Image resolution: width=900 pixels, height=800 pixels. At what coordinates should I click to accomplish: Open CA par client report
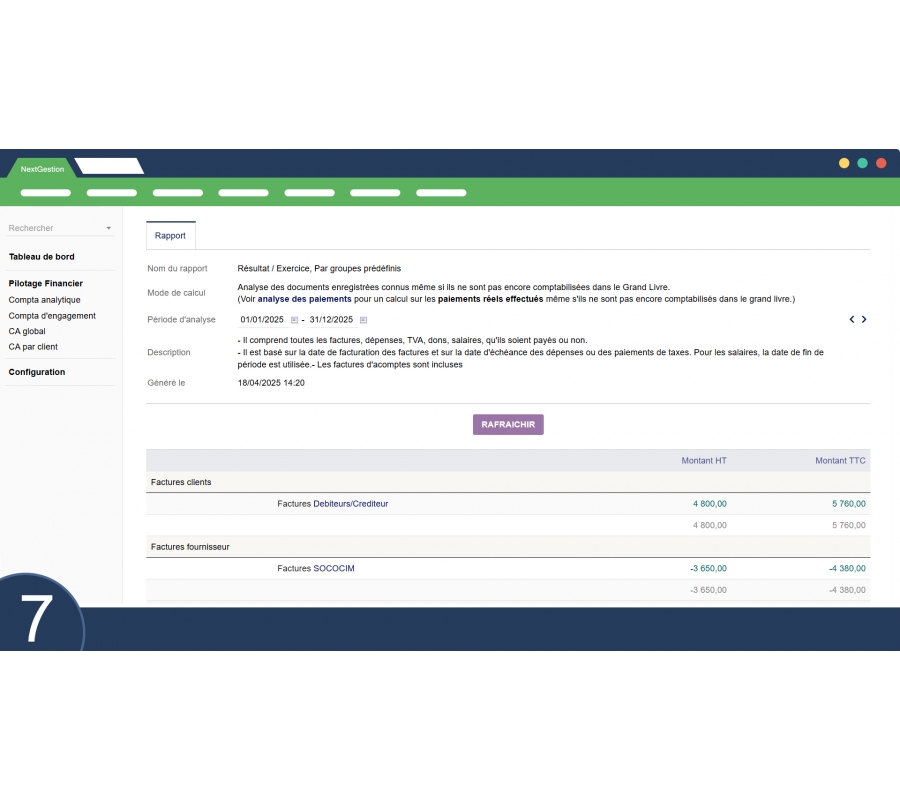coord(33,347)
